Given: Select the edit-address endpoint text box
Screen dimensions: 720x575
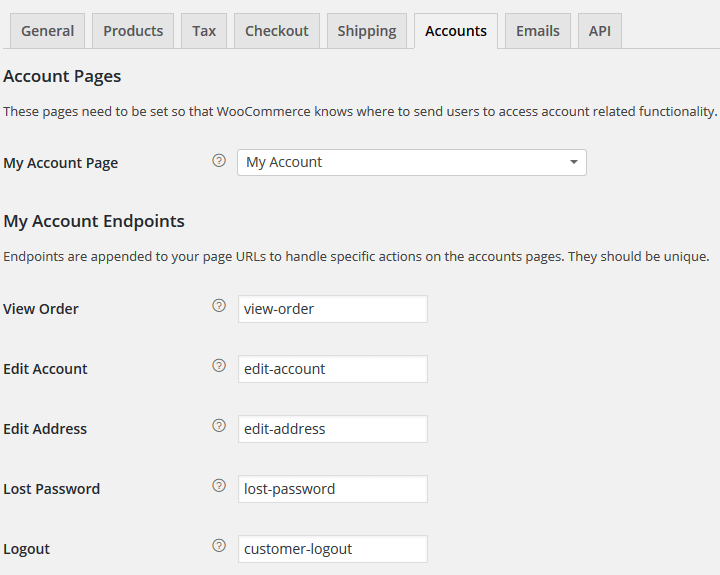Looking at the screenshot, I should 332,429.
